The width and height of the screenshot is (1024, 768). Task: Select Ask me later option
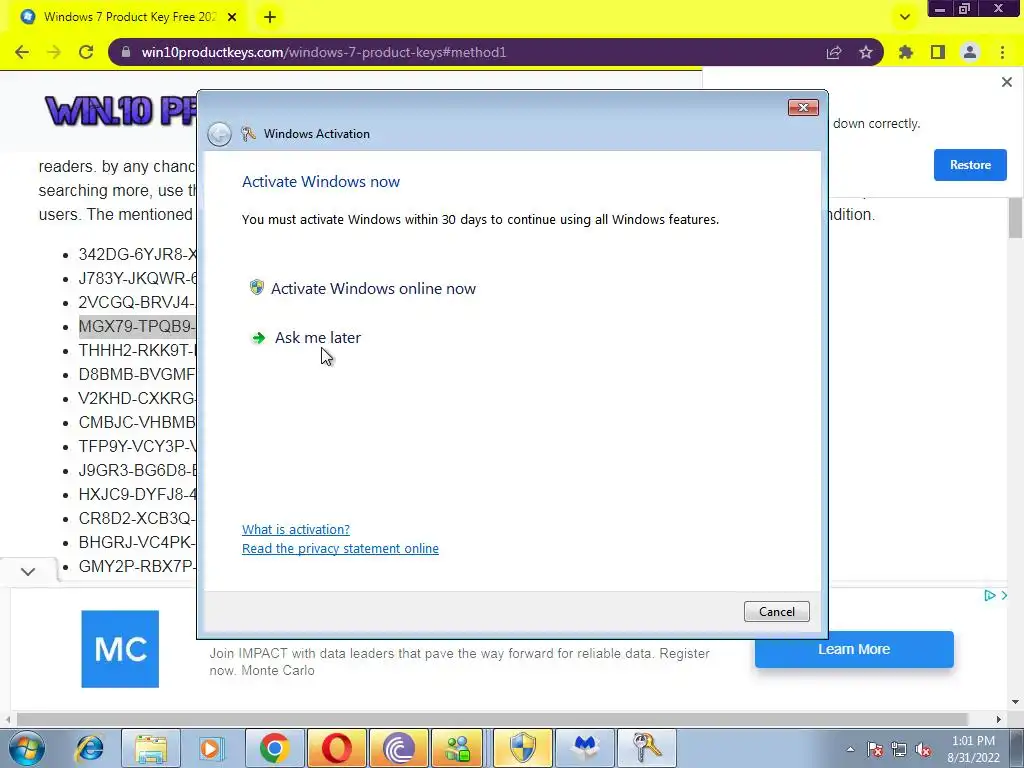pos(306,338)
